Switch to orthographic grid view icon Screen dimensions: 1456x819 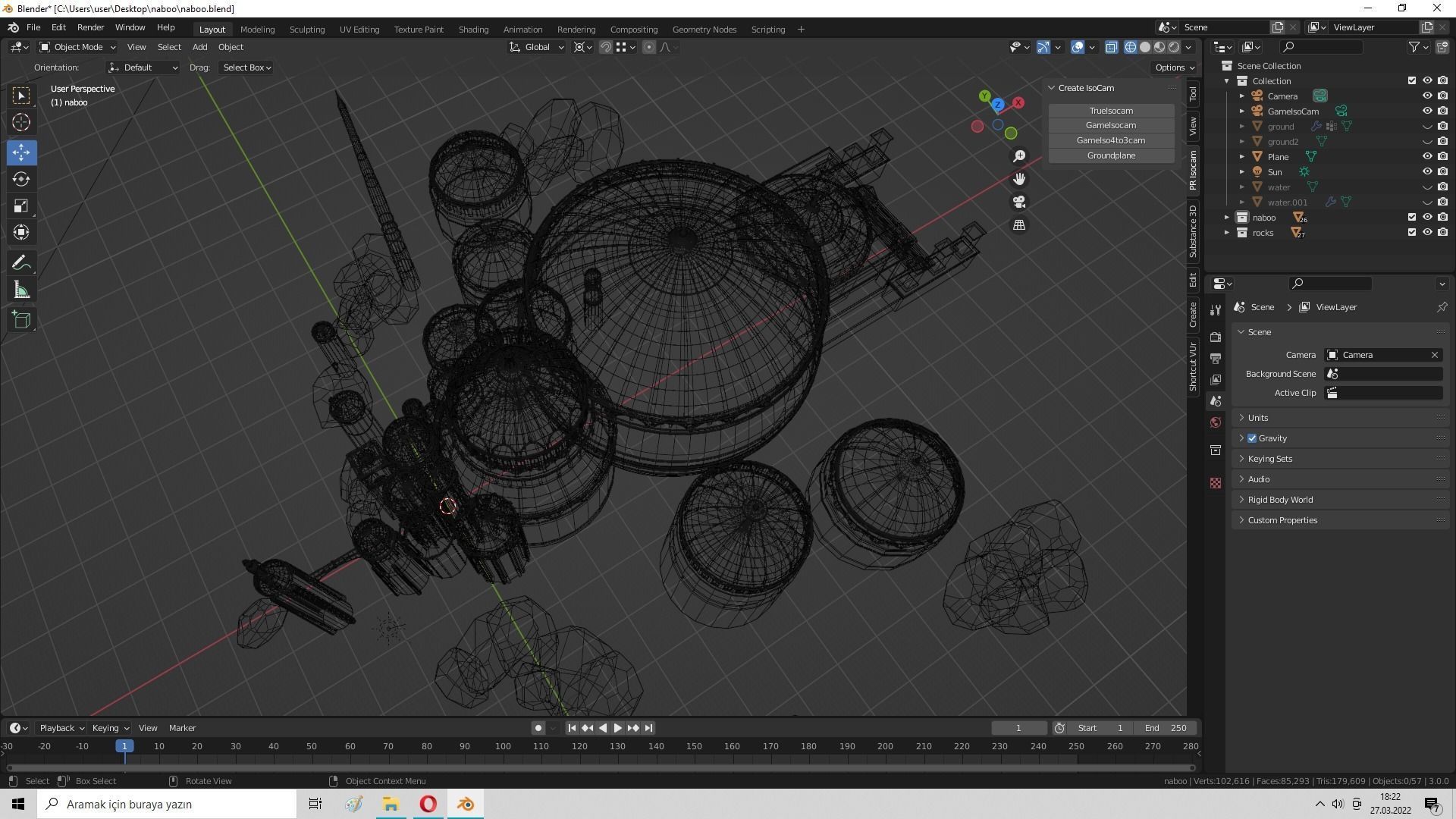(1019, 225)
